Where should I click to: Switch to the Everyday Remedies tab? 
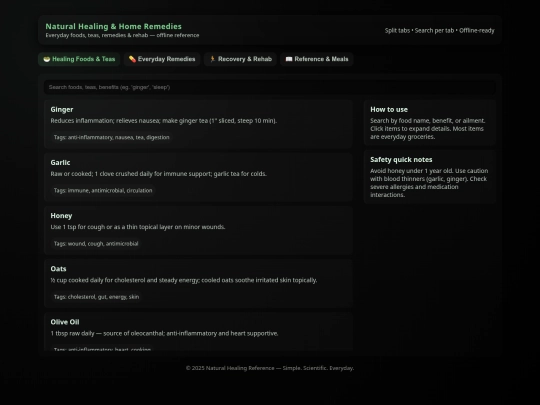[162, 59]
